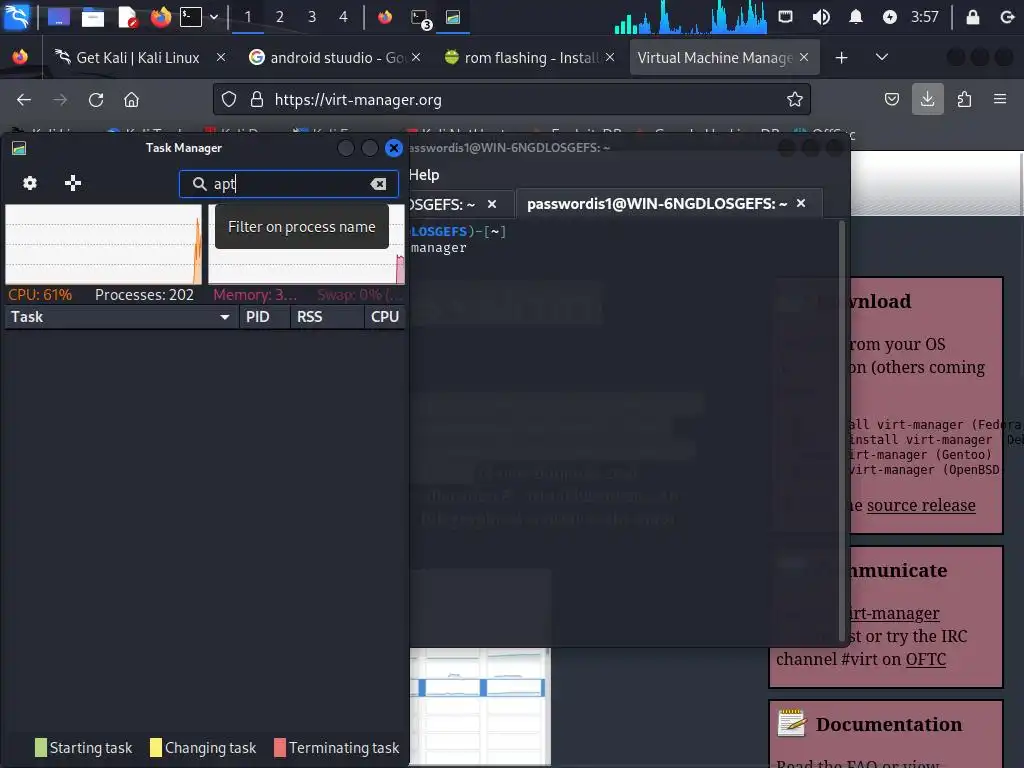Click the clock showing 3:57
This screenshot has width=1024, height=768.
point(925,17)
